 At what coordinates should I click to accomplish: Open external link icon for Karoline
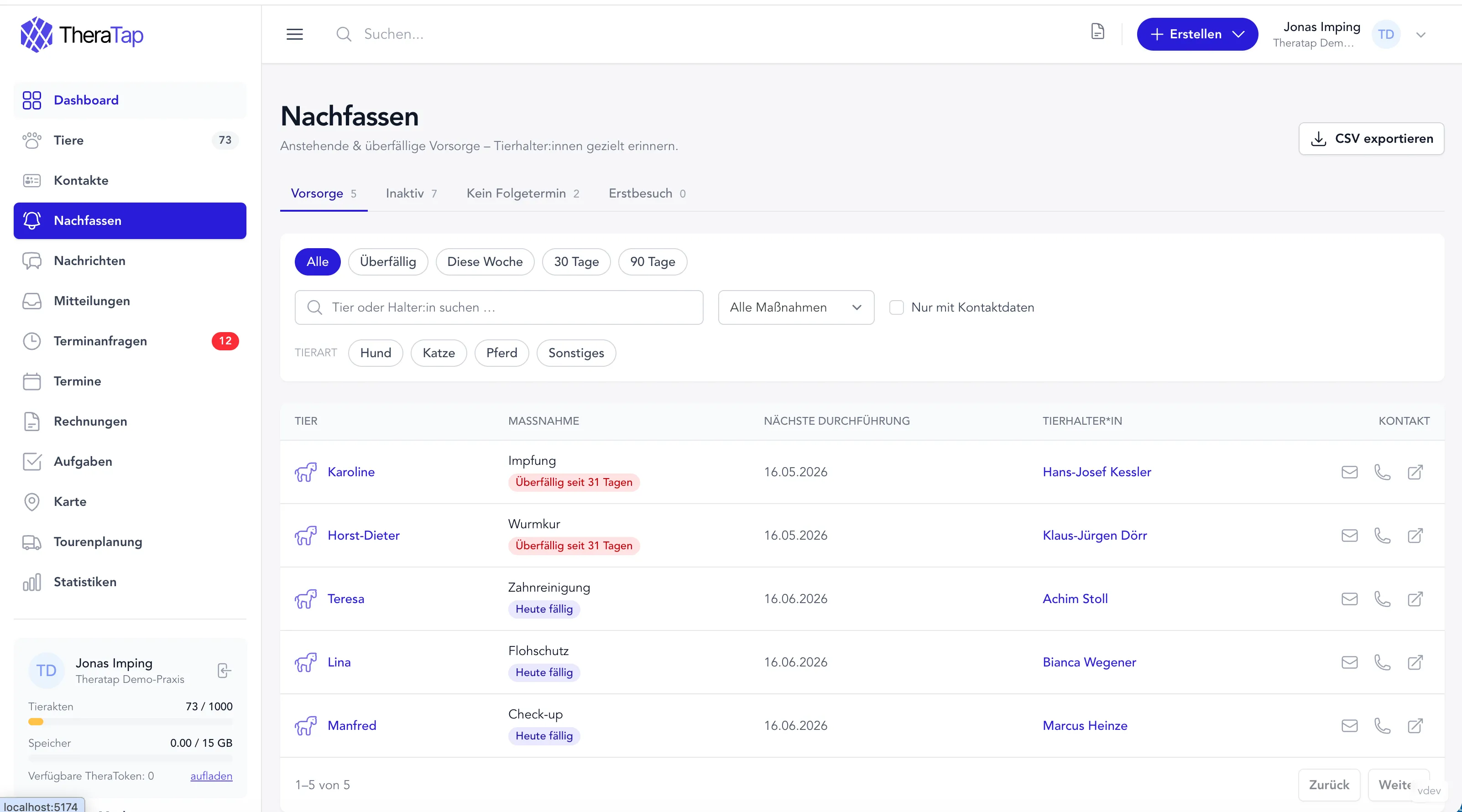[x=1415, y=472]
